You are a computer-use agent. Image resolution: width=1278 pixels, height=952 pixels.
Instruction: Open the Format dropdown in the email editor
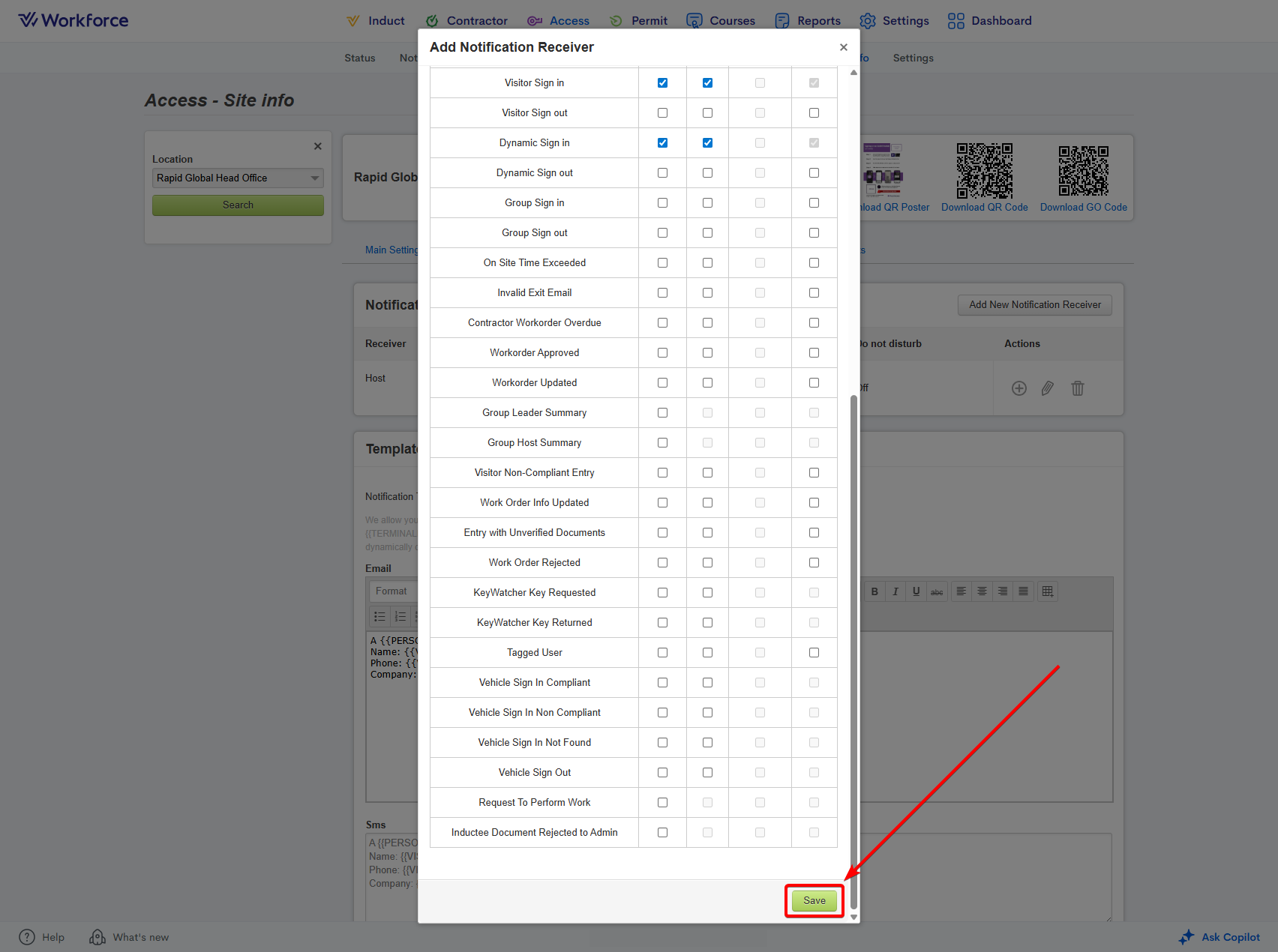click(x=392, y=591)
